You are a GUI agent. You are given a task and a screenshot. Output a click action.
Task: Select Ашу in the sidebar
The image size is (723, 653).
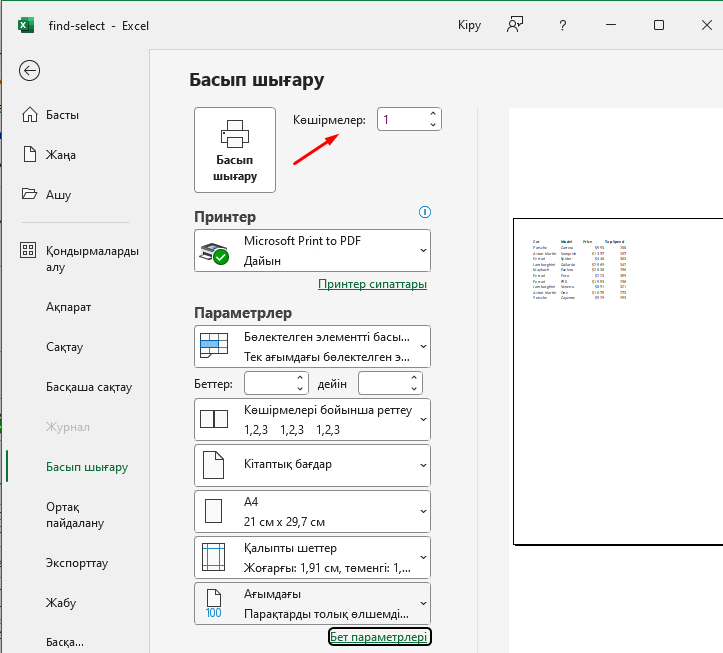(59, 195)
